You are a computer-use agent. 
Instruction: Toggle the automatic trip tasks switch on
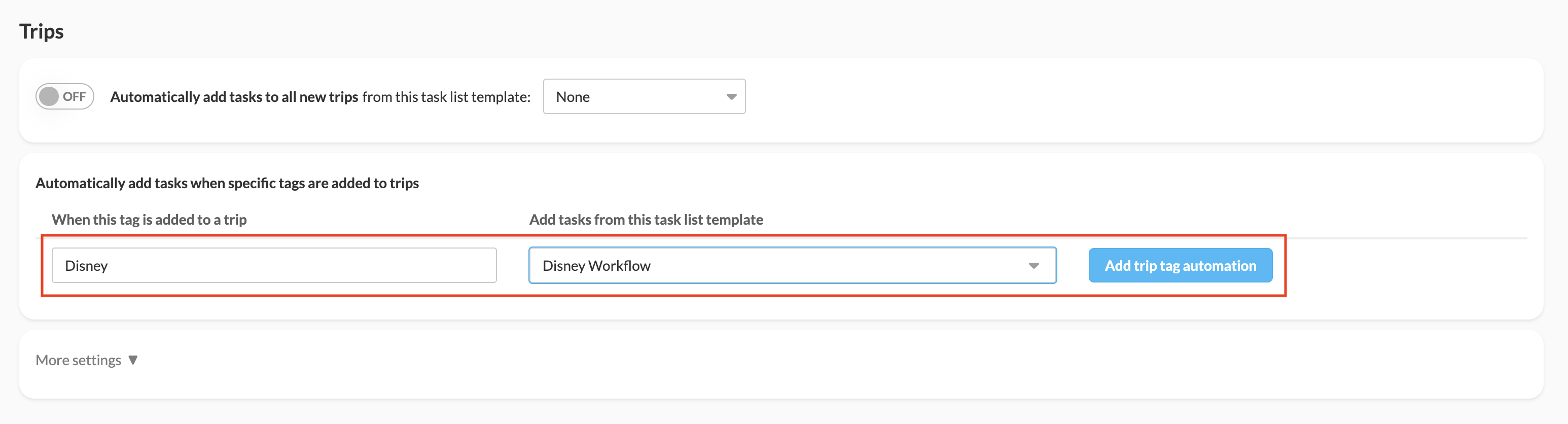[x=64, y=96]
